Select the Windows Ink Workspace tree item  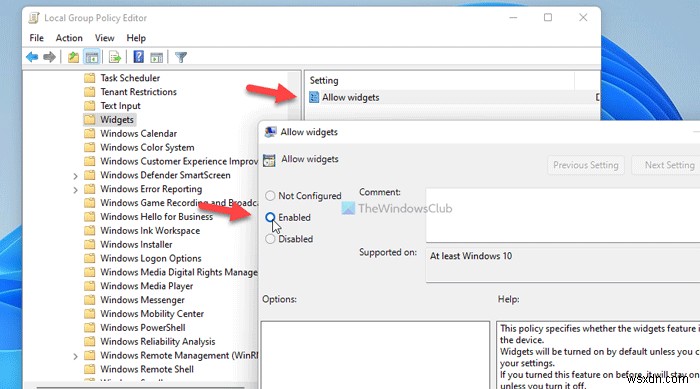150,230
